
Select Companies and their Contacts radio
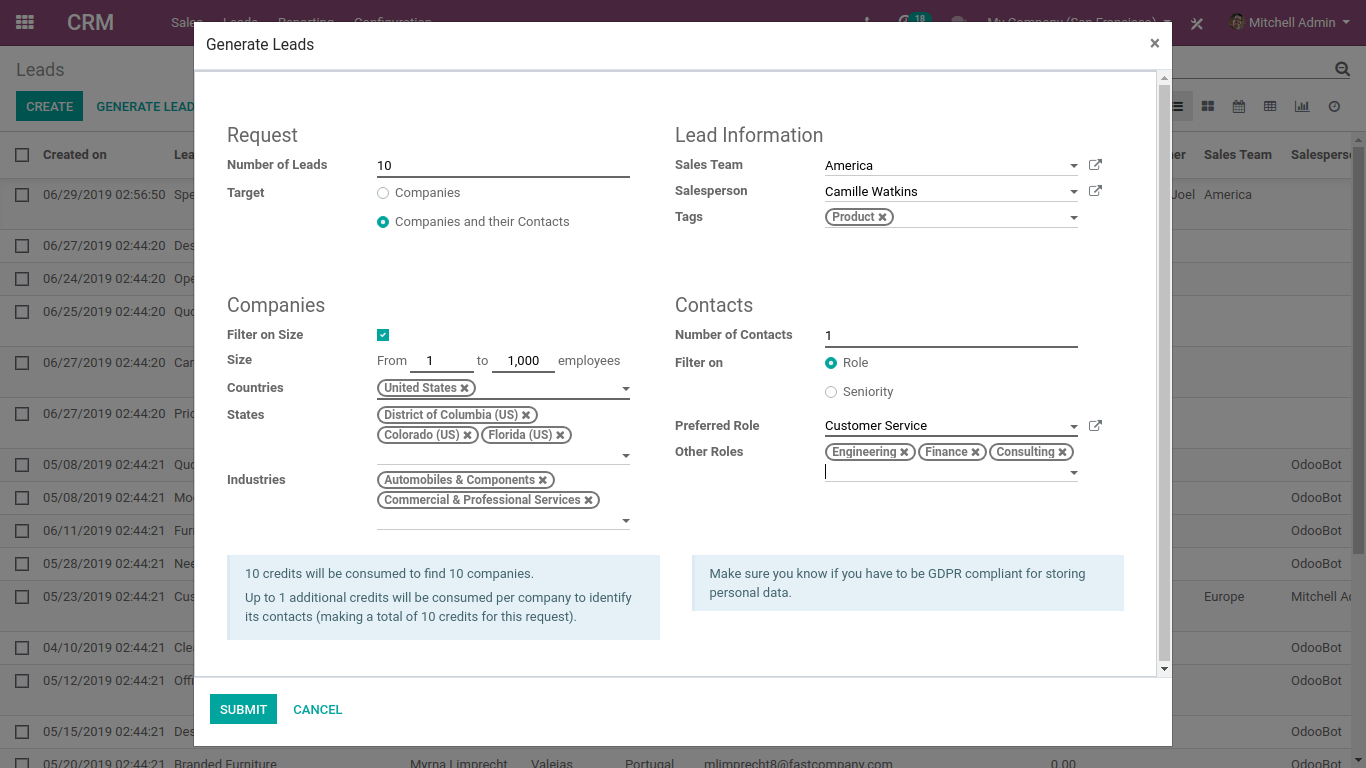pyautogui.click(x=383, y=222)
